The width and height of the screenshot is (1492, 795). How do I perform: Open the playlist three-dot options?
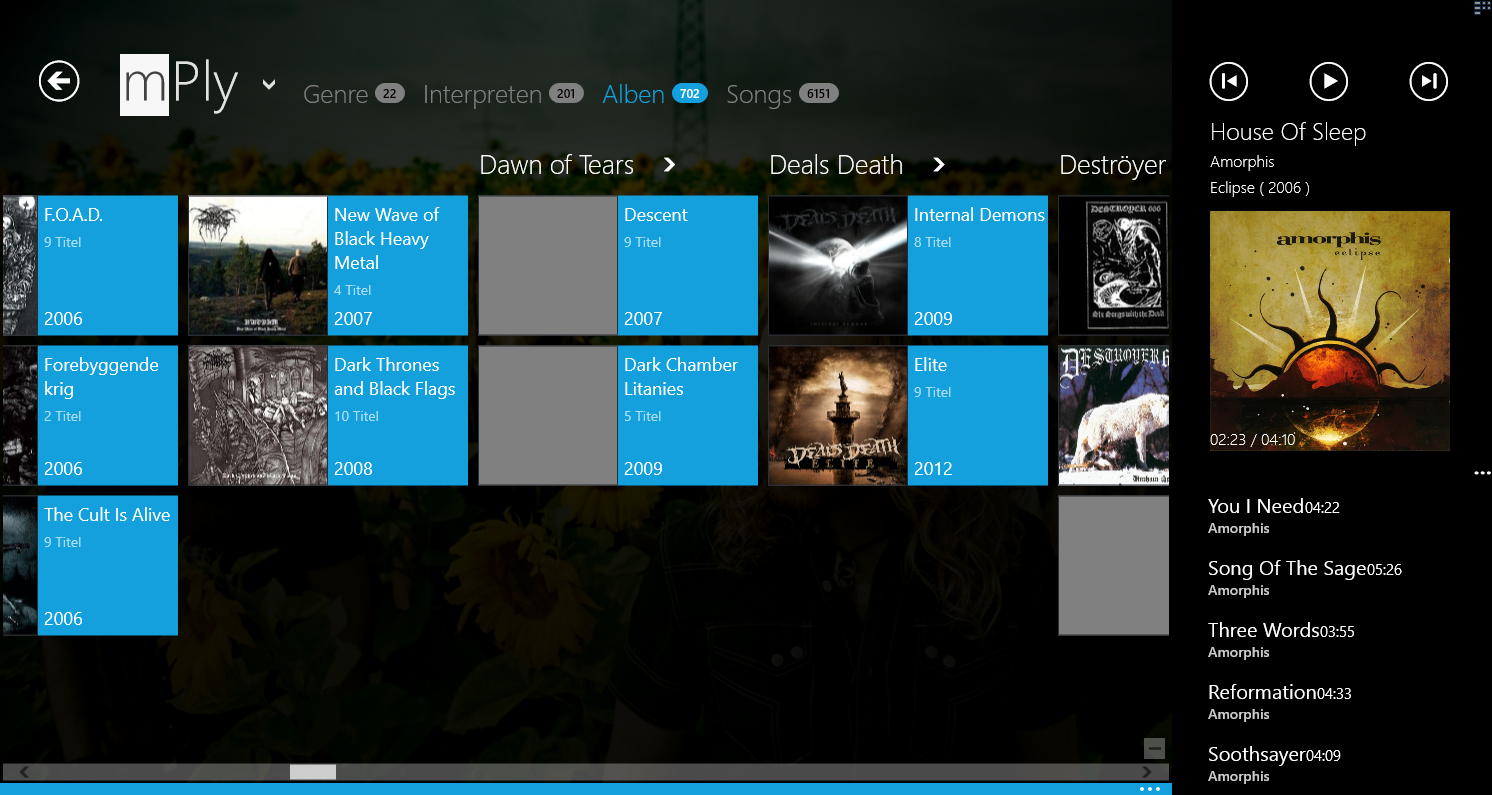click(x=1481, y=473)
